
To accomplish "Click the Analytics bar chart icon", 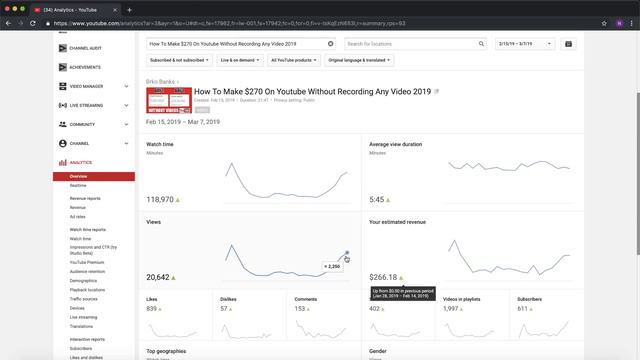I will pyautogui.click(x=62, y=162).
